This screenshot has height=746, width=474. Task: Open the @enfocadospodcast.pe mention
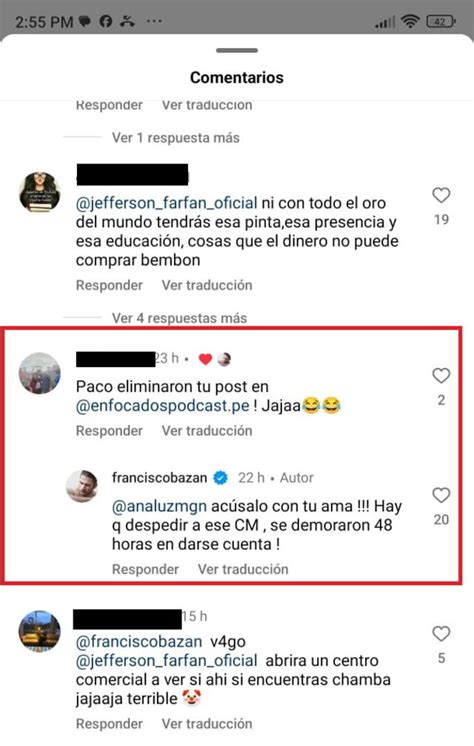(x=163, y=406)
